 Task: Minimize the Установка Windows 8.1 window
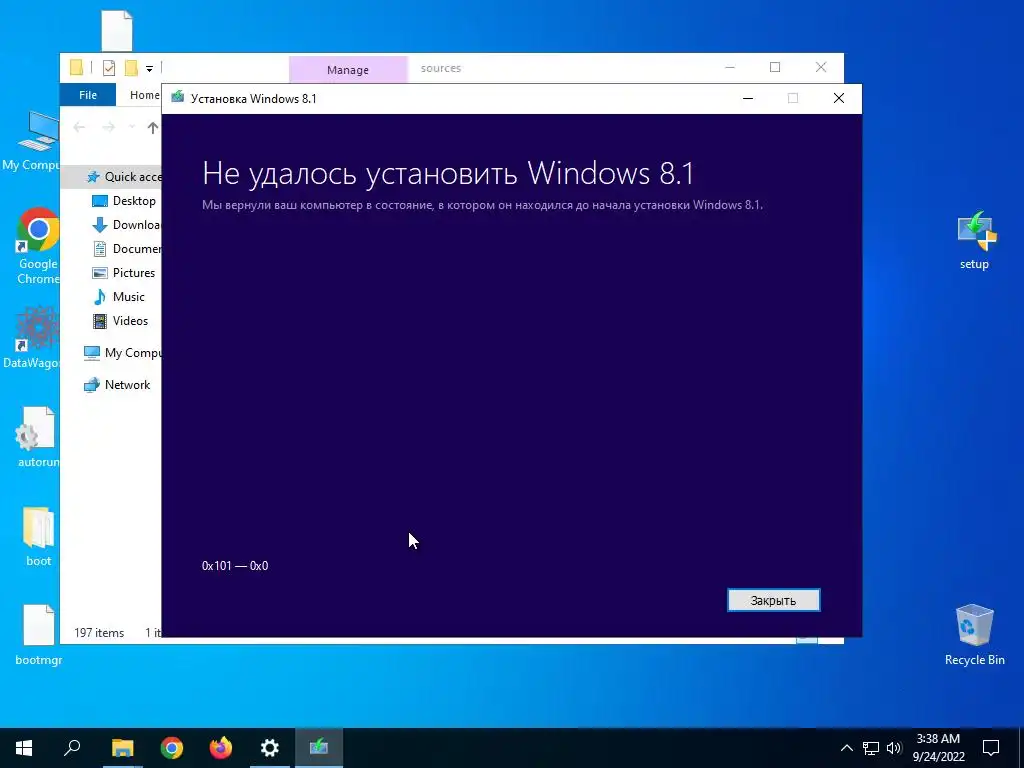[748, 98]
